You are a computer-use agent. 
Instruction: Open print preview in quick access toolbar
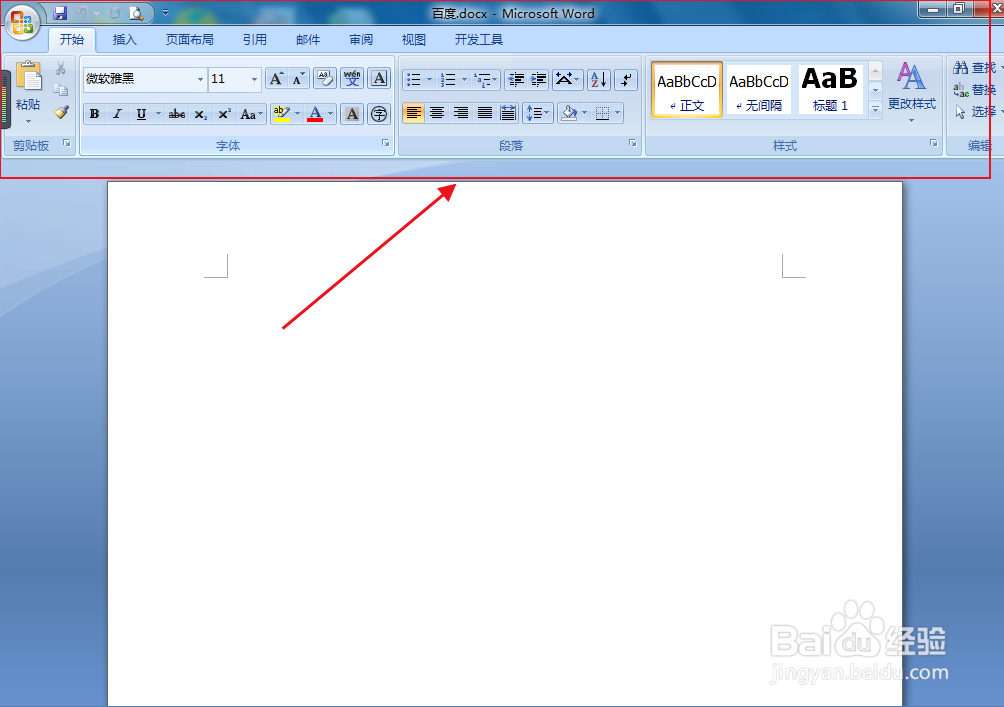136,13
